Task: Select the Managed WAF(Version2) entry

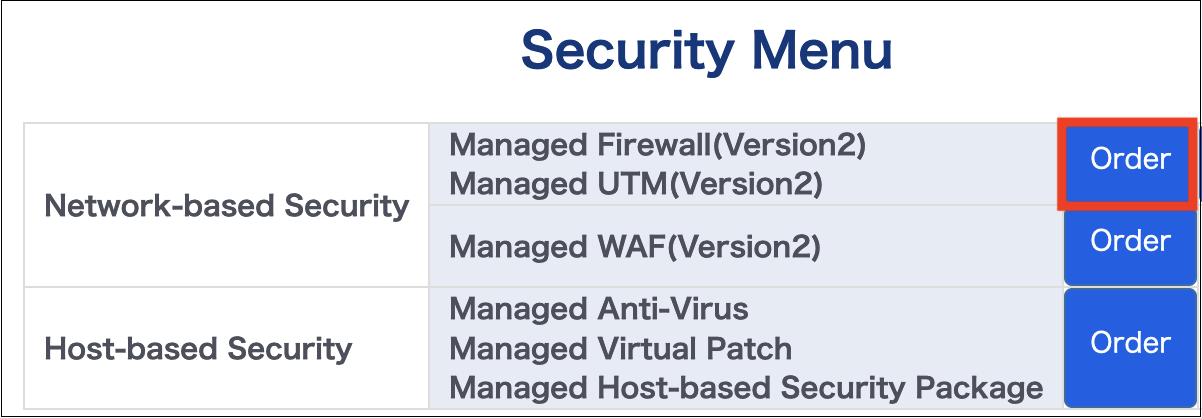Action: click(x=635, y=245)
